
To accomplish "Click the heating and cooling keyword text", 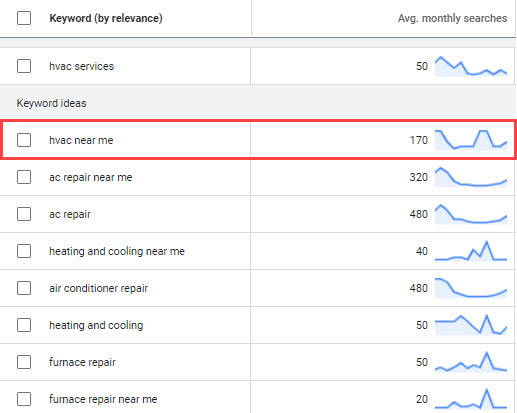I will click(x=96, y=325).
